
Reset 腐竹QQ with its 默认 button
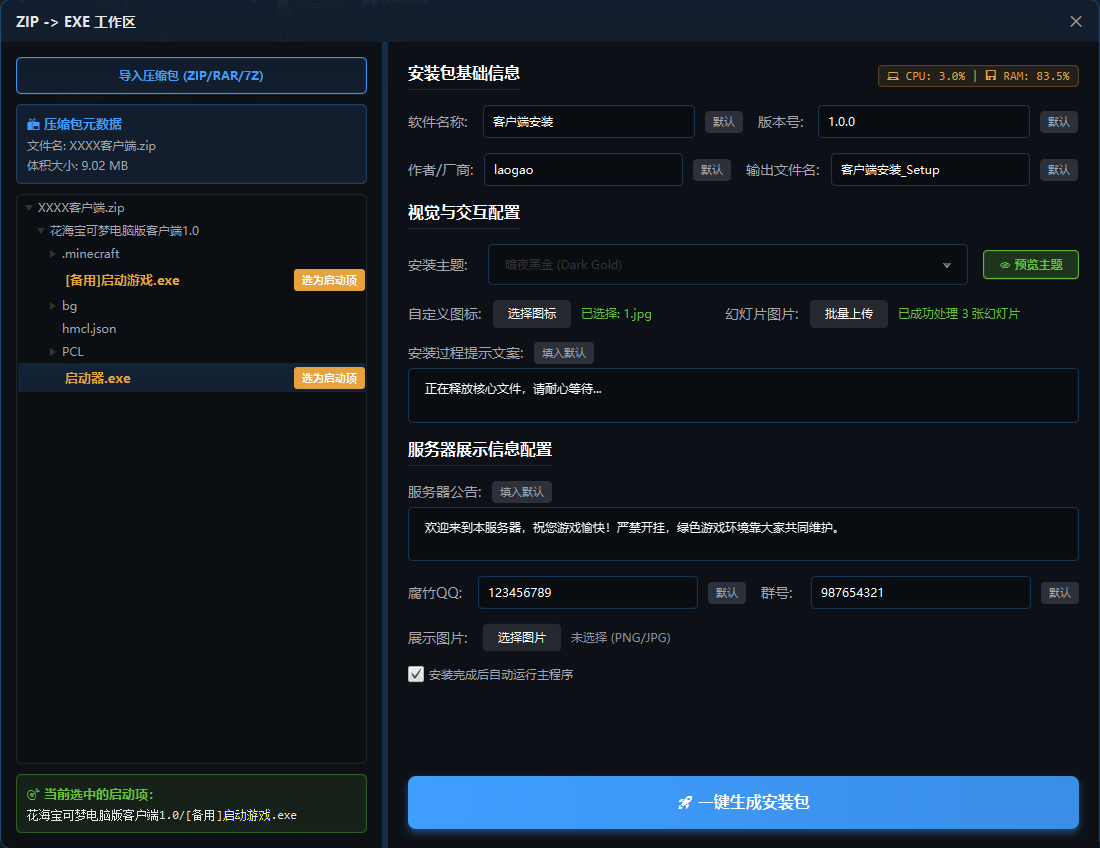pos(726,593)
